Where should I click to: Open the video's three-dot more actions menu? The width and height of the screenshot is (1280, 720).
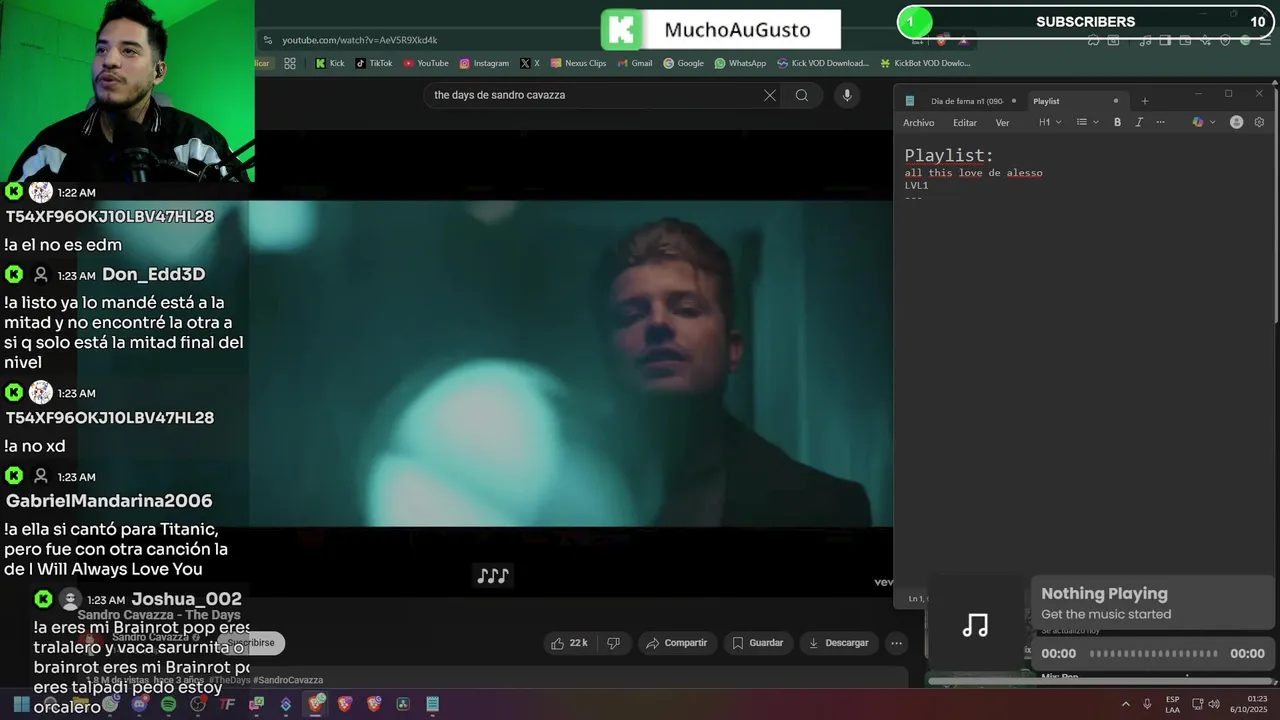coord(897,643)
